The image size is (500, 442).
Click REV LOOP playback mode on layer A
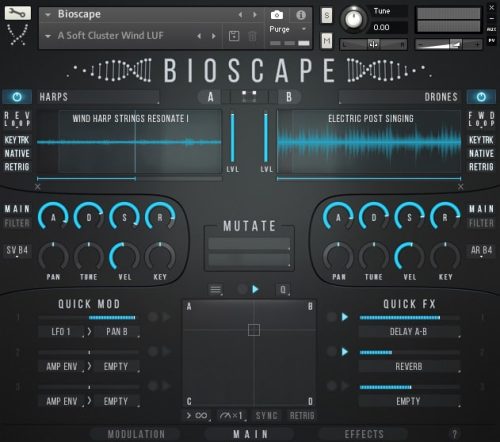[x=17, y=119]
